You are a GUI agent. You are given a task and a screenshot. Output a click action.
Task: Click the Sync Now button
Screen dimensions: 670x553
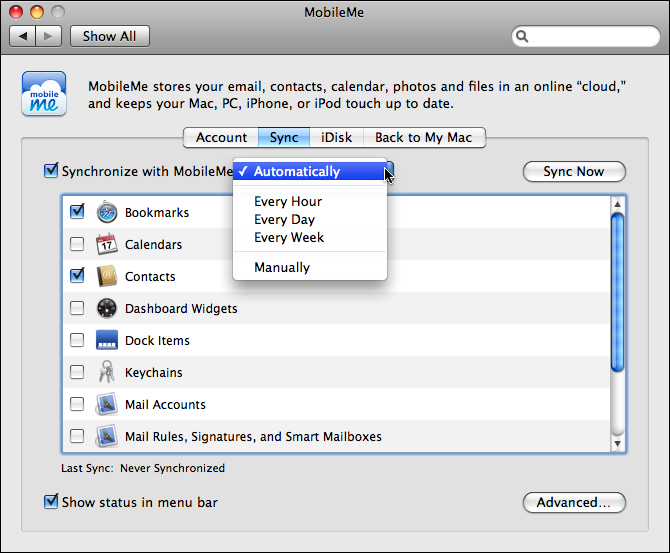[x=574, y=171]
